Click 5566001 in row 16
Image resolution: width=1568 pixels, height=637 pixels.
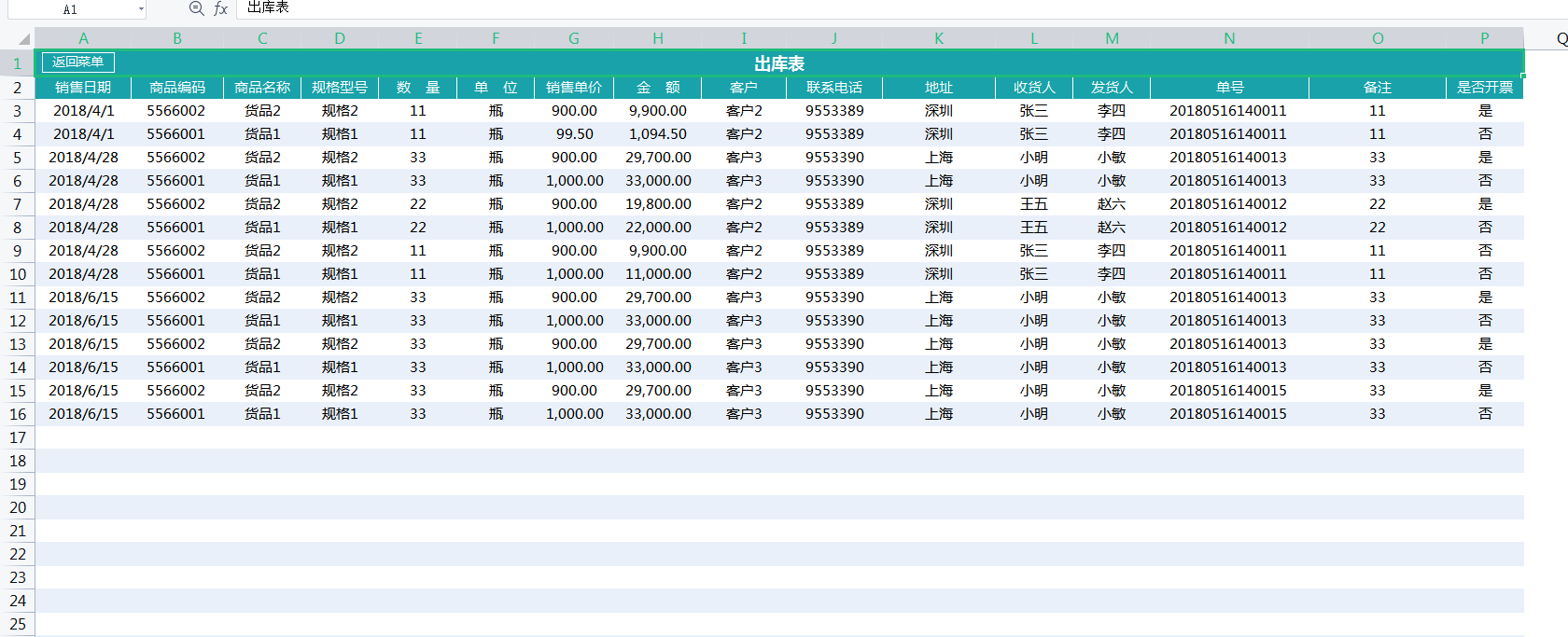(x=175, y=413)
